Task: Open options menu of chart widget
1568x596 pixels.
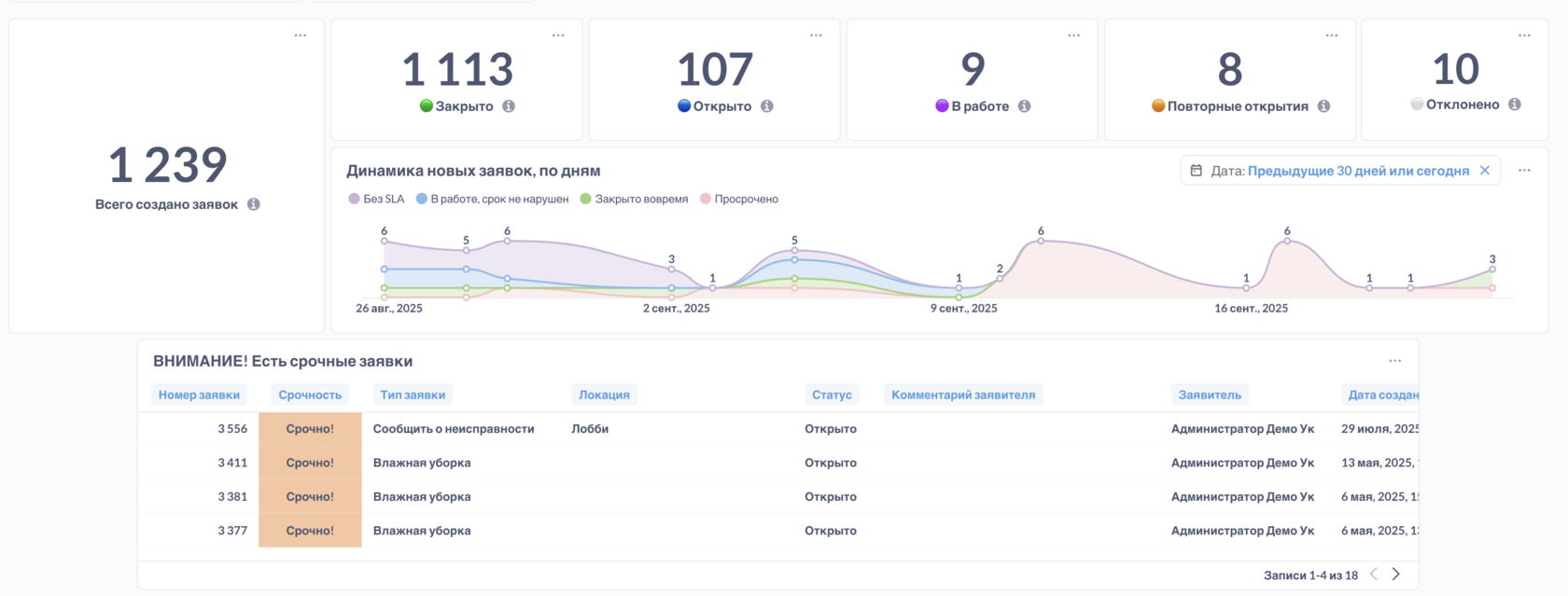Action: (x=1524, y=171)
